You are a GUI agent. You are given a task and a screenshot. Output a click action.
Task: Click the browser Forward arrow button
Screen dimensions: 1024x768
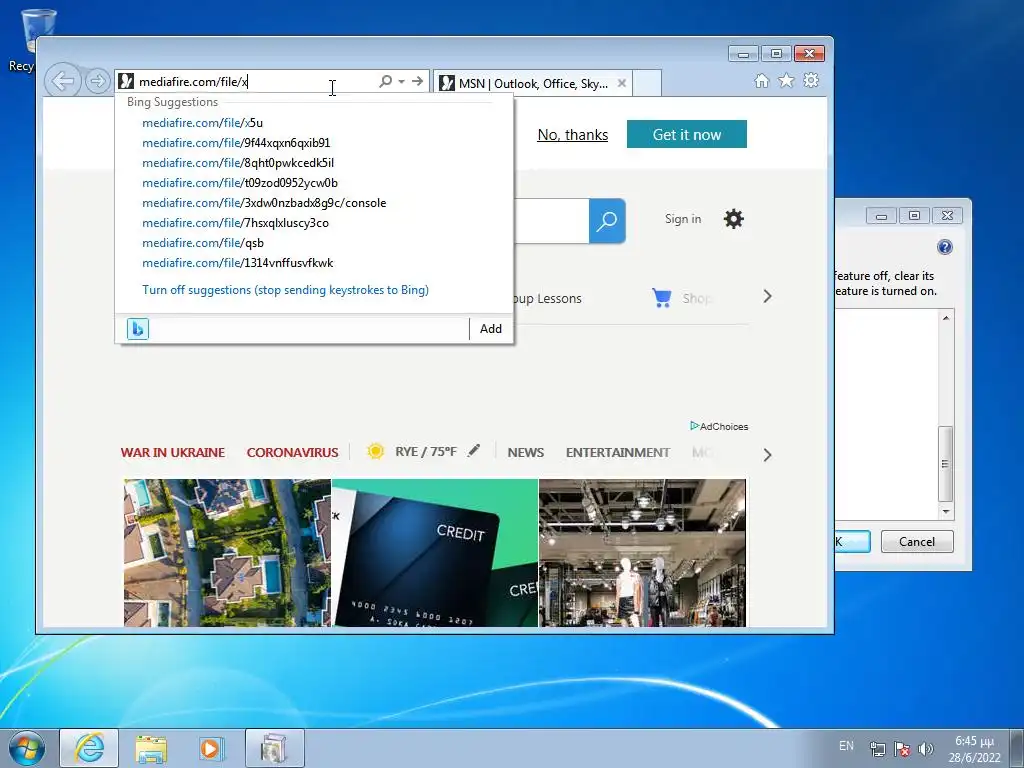[x=97, y=81]
